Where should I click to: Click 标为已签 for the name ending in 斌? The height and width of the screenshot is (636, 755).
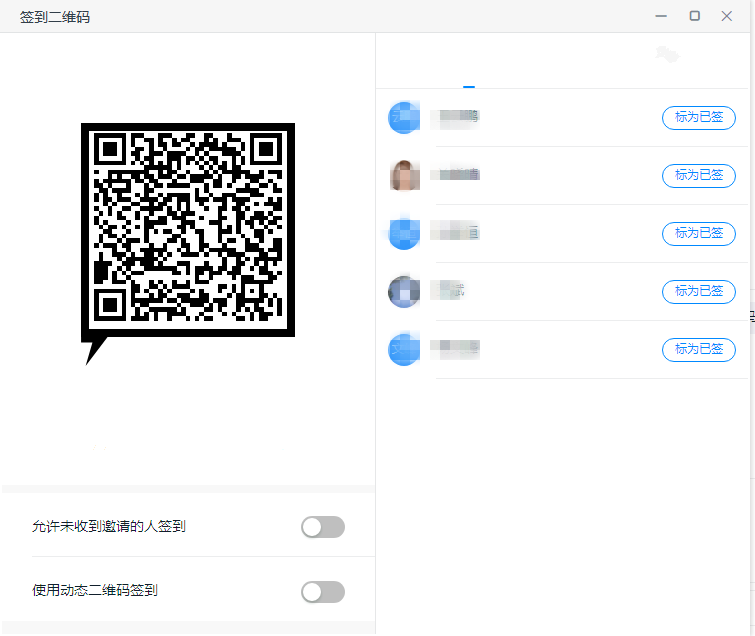699,291
